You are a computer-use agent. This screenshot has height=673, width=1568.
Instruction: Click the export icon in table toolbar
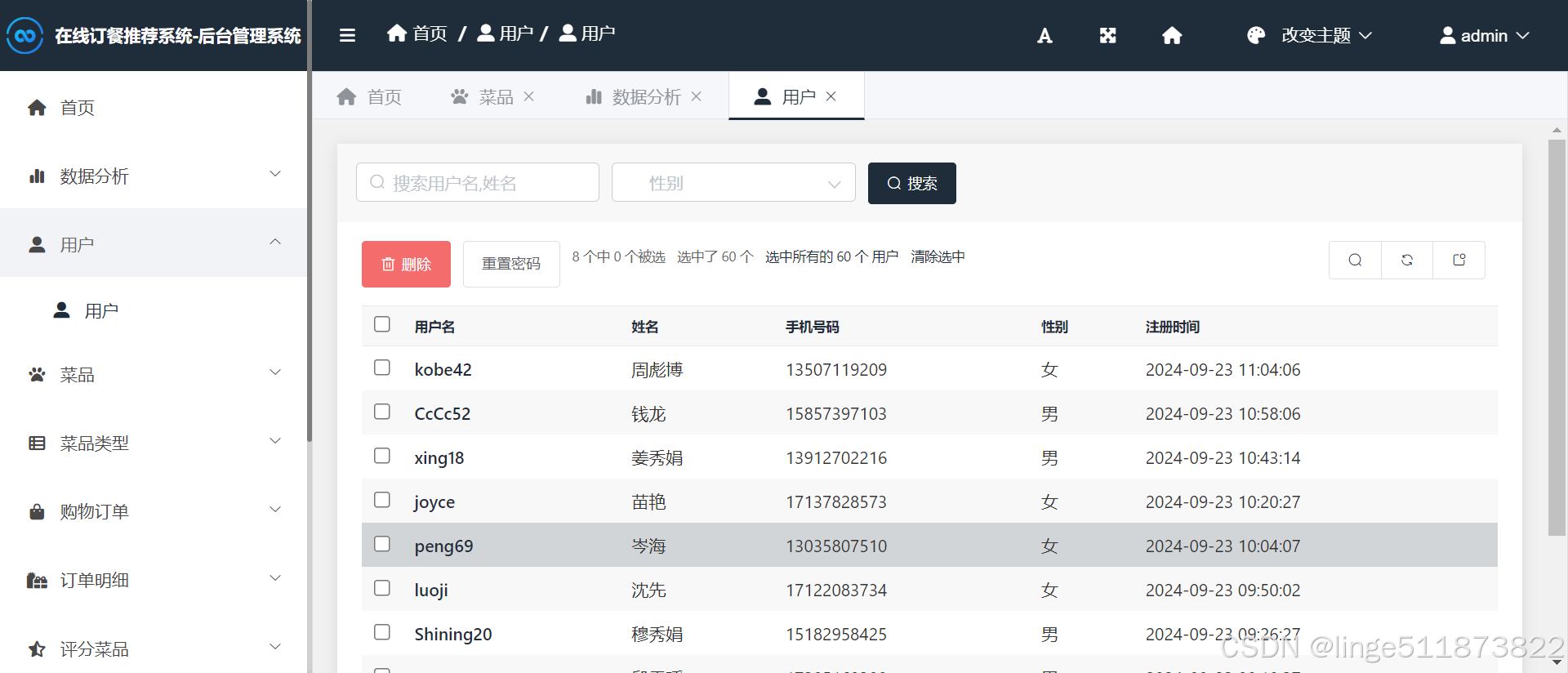coord(1459,260)
